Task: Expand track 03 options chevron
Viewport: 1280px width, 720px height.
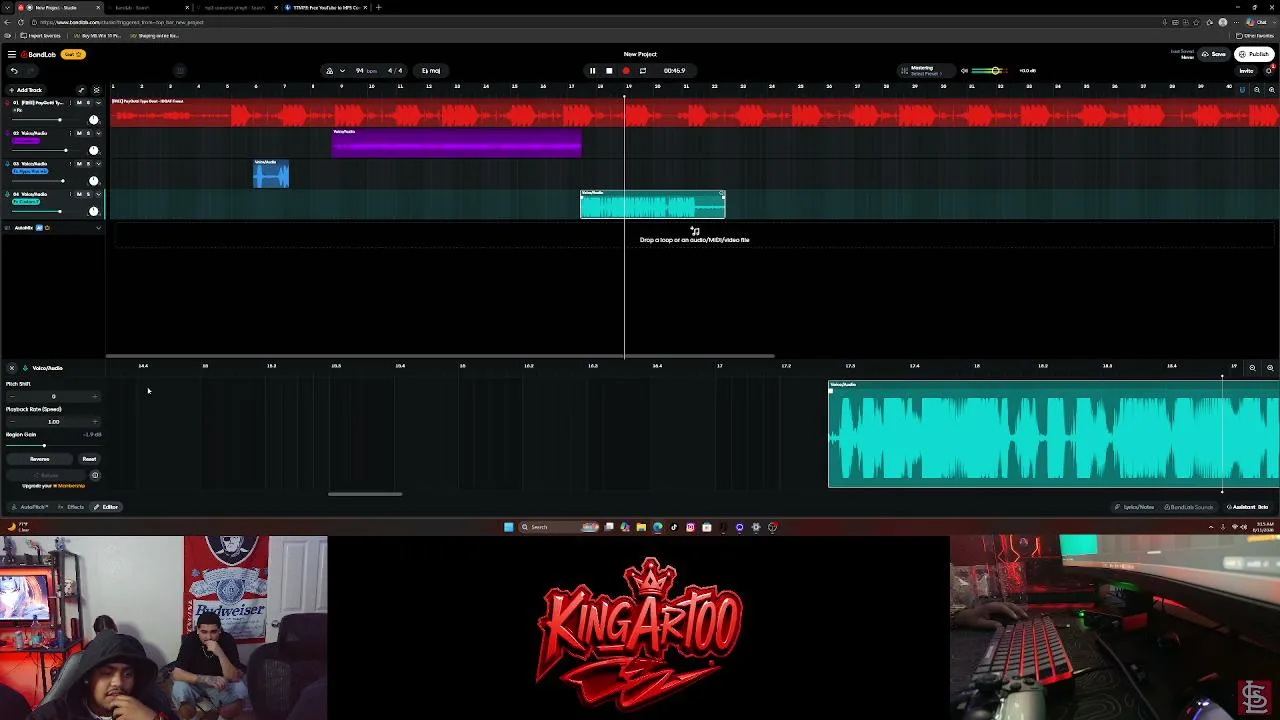Action: pos(98,163)
